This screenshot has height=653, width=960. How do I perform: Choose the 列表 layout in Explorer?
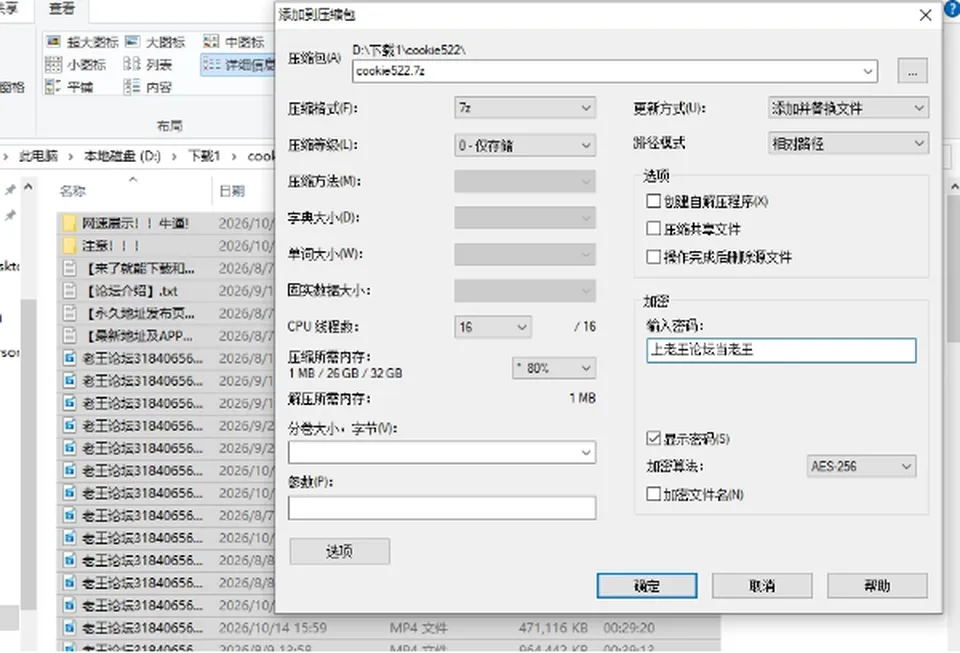tap(148, 64)
